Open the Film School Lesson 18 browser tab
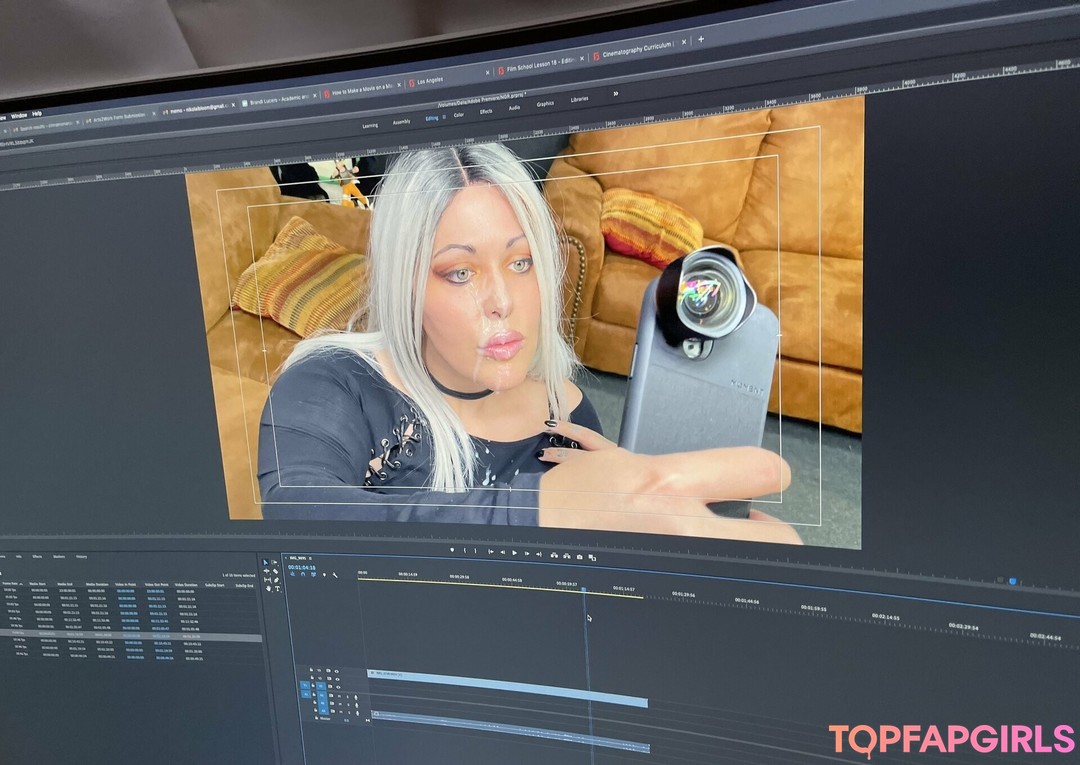 540,68
